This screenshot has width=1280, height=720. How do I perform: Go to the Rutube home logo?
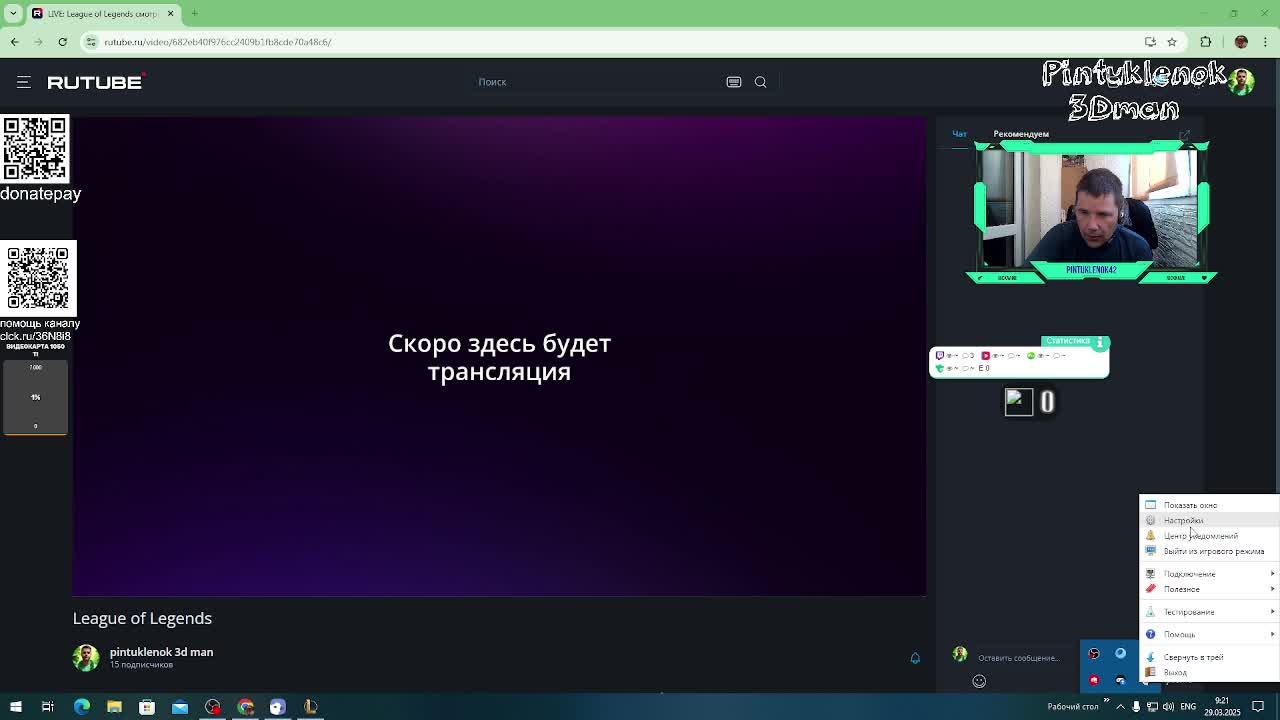pos(96,82)
